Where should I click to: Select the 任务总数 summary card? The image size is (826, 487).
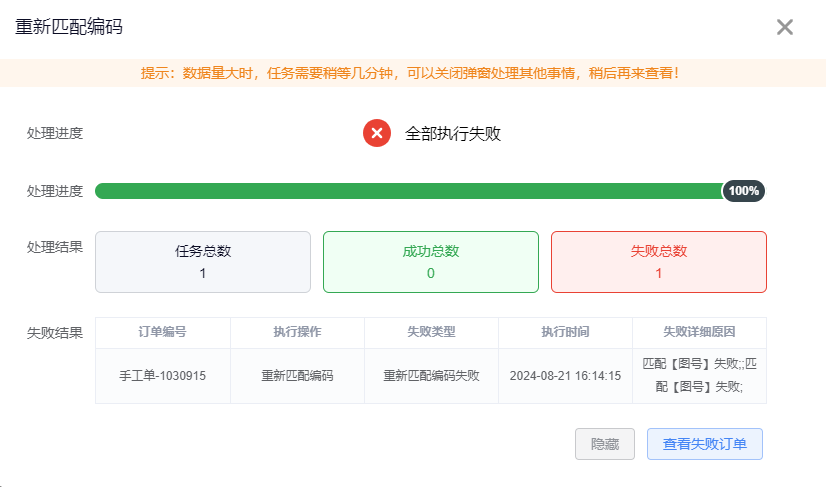coord(203,262)
